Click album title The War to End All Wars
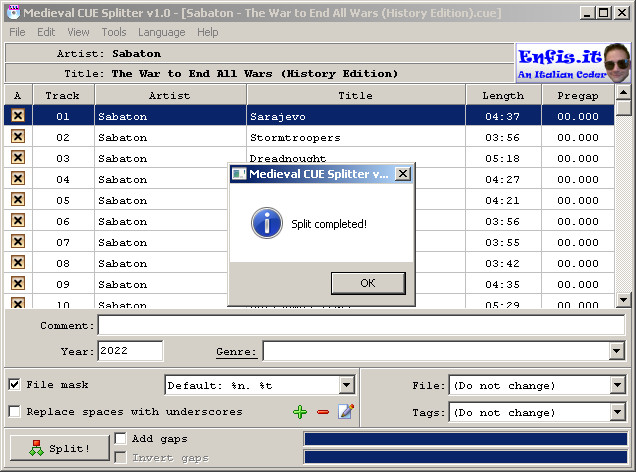This screenshot has height=472, width=636. [254, 74]
